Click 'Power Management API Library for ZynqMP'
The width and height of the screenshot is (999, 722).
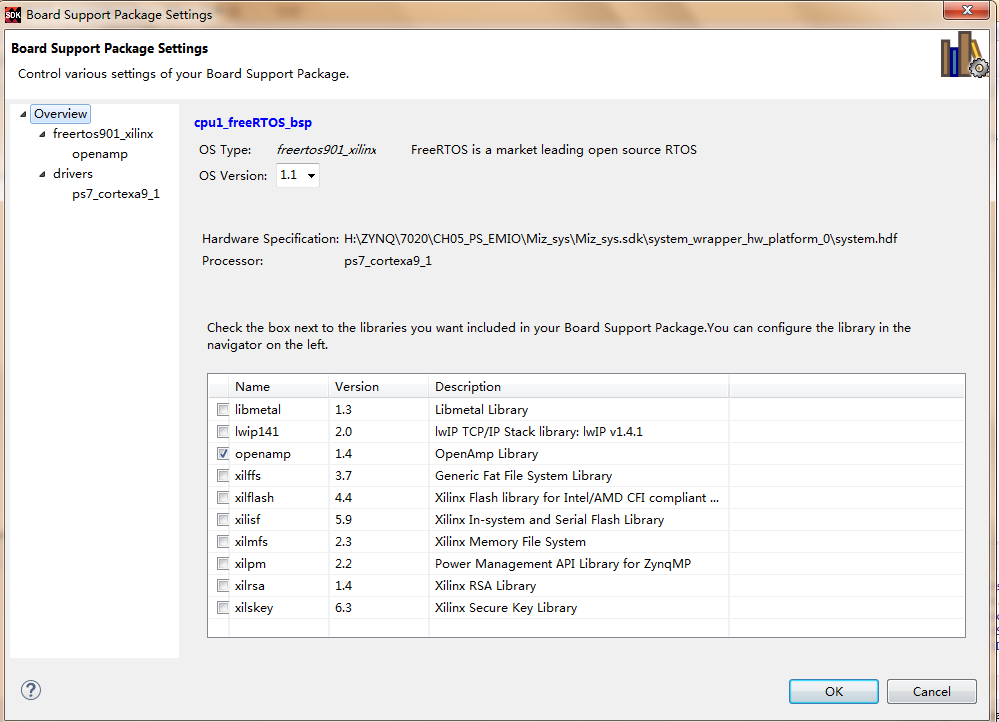pos(563,564)
